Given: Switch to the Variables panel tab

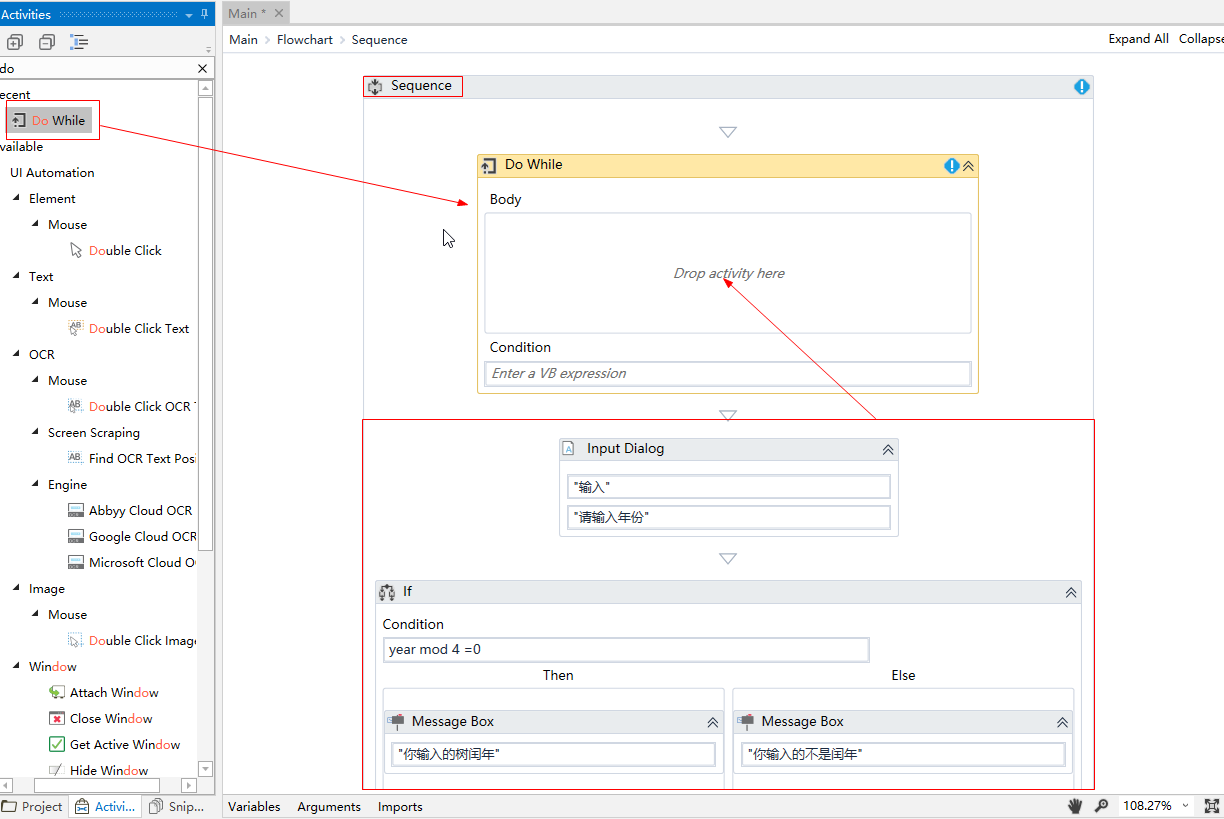Looking at the screenshot, I should 254,806.
